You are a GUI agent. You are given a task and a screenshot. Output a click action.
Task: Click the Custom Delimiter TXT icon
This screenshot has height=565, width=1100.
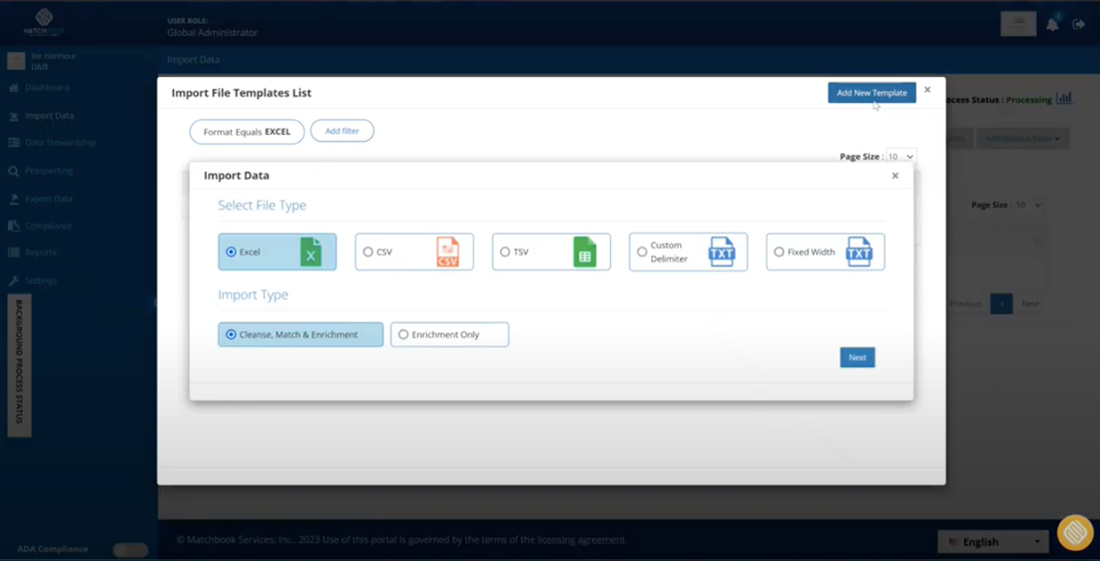coord(721,252)
